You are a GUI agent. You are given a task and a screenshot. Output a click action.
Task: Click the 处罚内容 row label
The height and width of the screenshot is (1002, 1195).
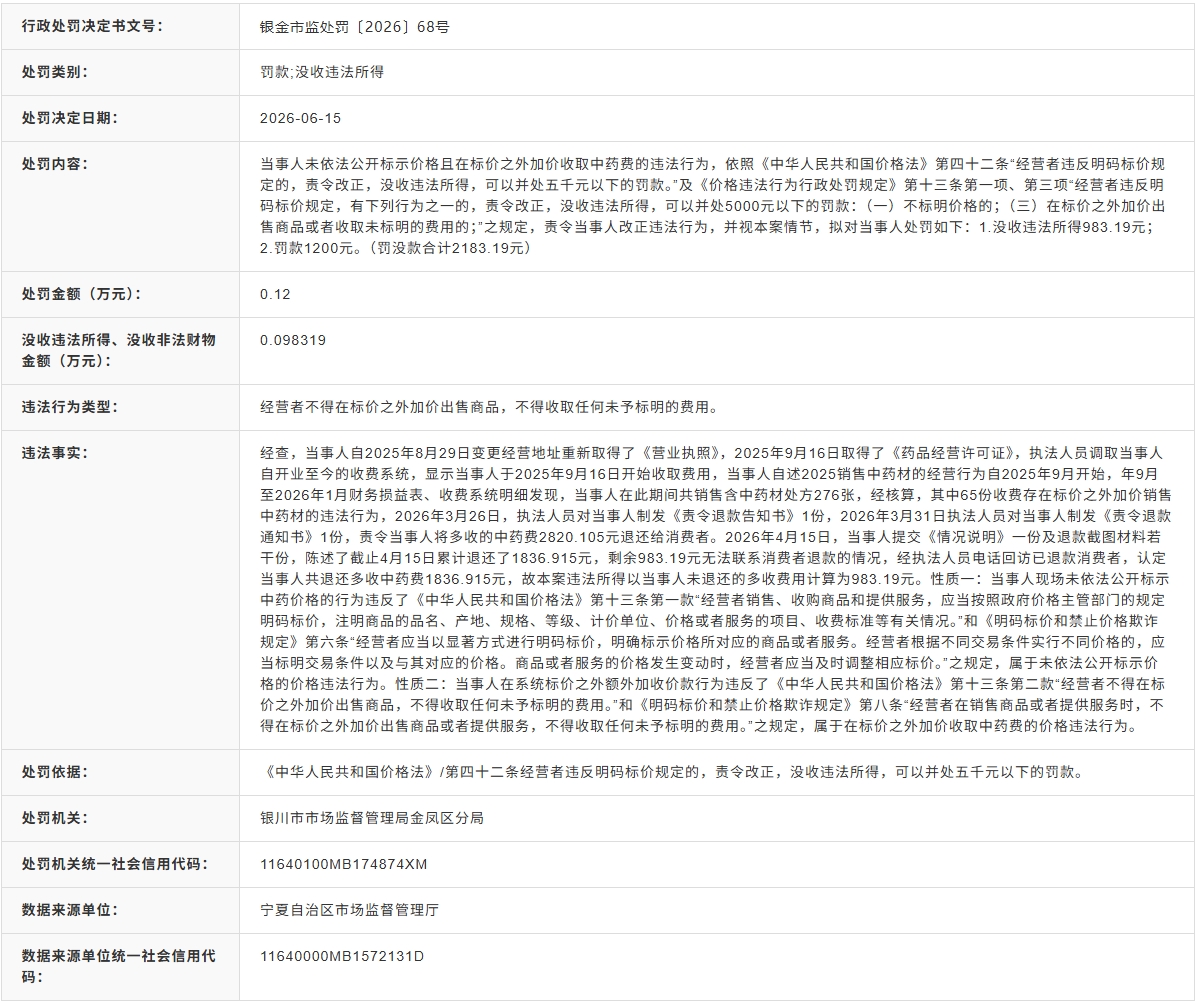55,164
